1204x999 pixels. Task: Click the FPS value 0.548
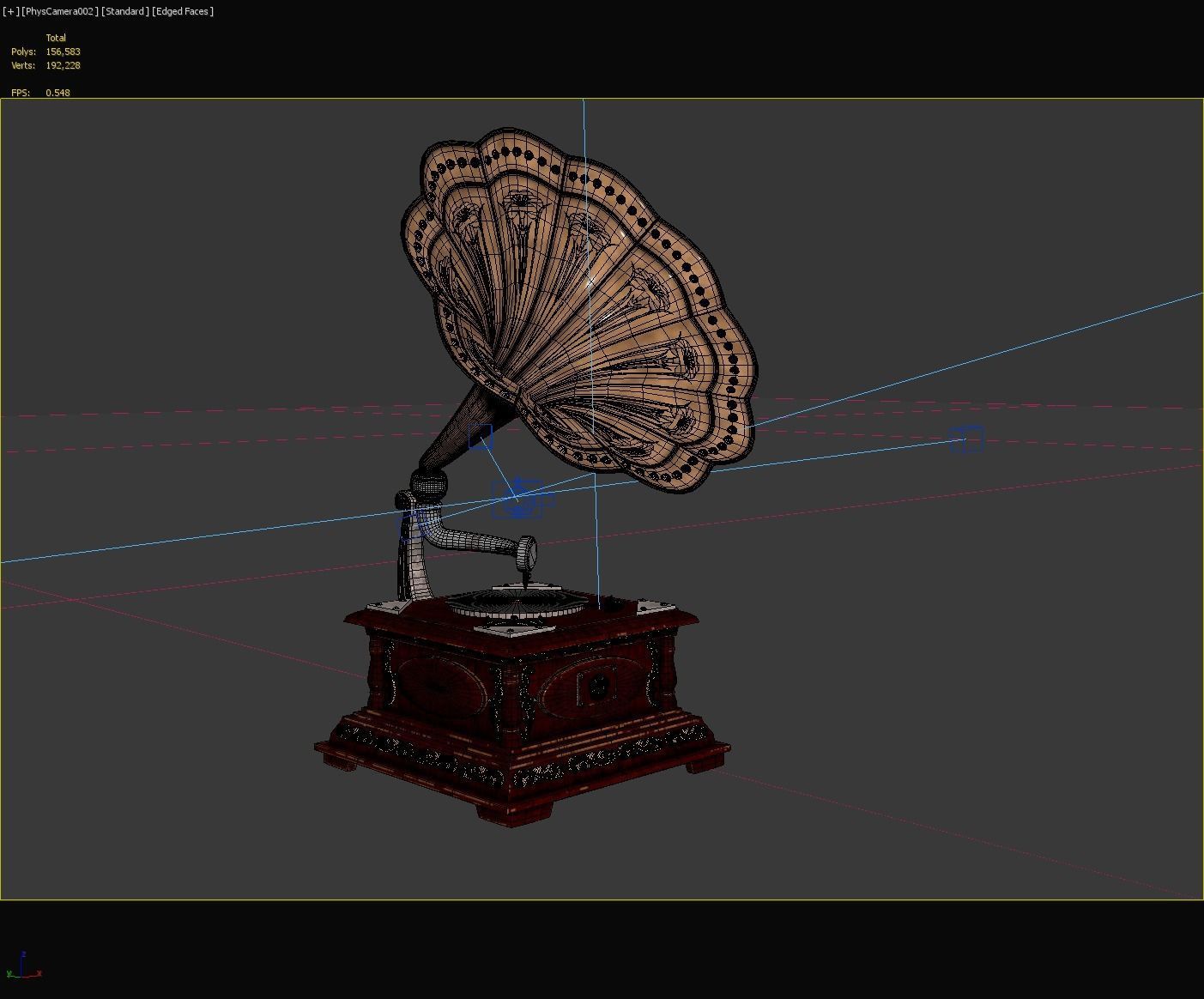(58, 93)
